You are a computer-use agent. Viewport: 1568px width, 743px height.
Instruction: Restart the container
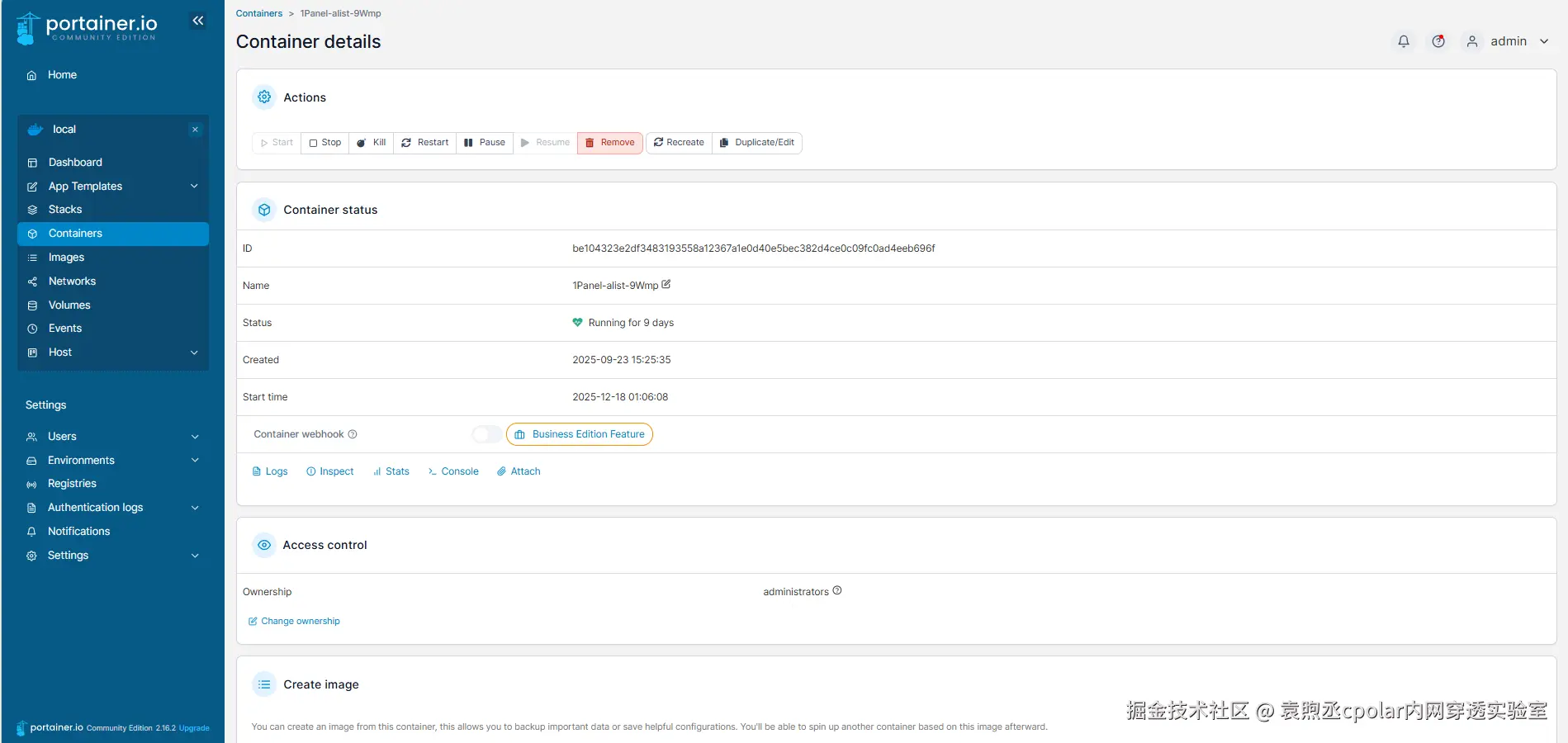tap(425, 143)
